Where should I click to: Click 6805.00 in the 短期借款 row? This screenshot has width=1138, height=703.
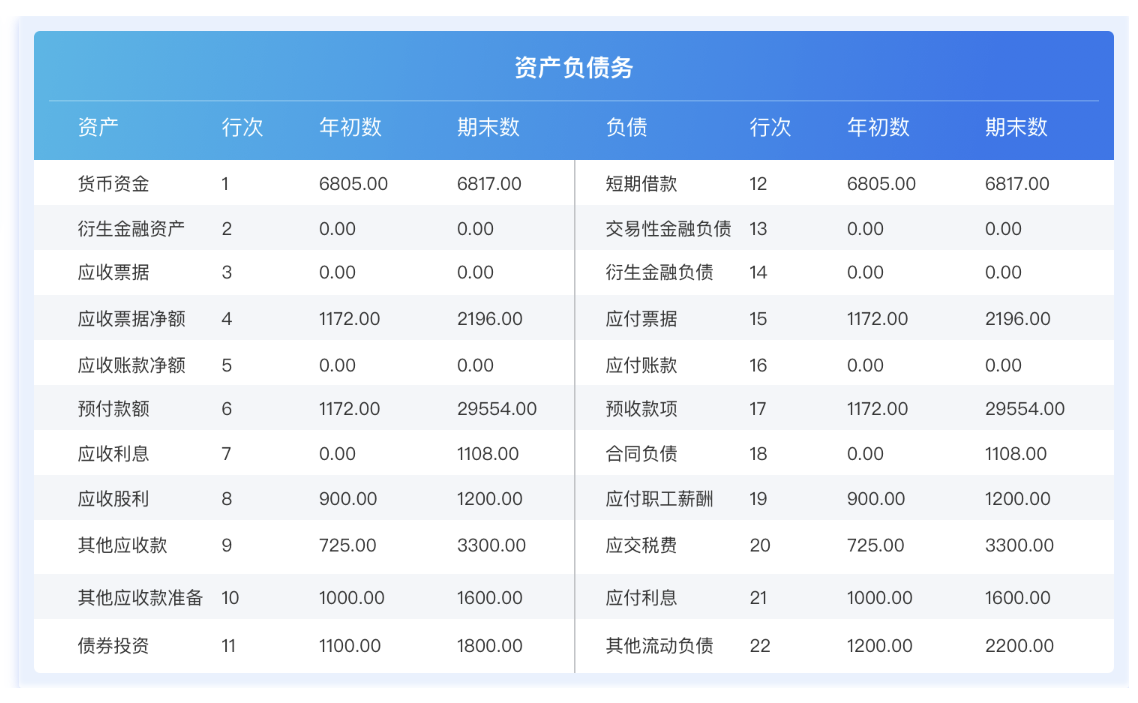[x=881, y=184]
